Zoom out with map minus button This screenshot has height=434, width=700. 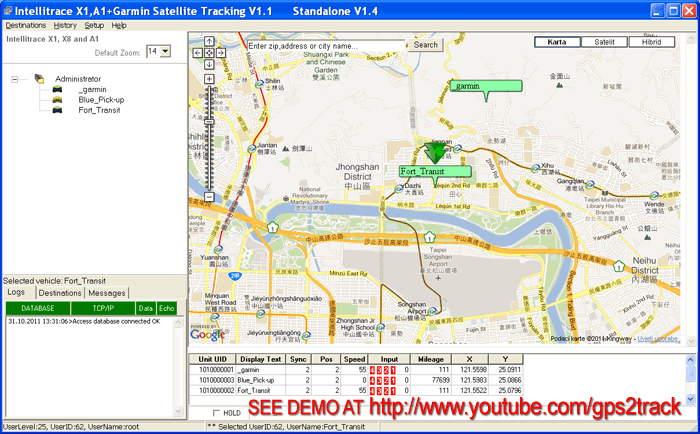click(x=209, y=196)
